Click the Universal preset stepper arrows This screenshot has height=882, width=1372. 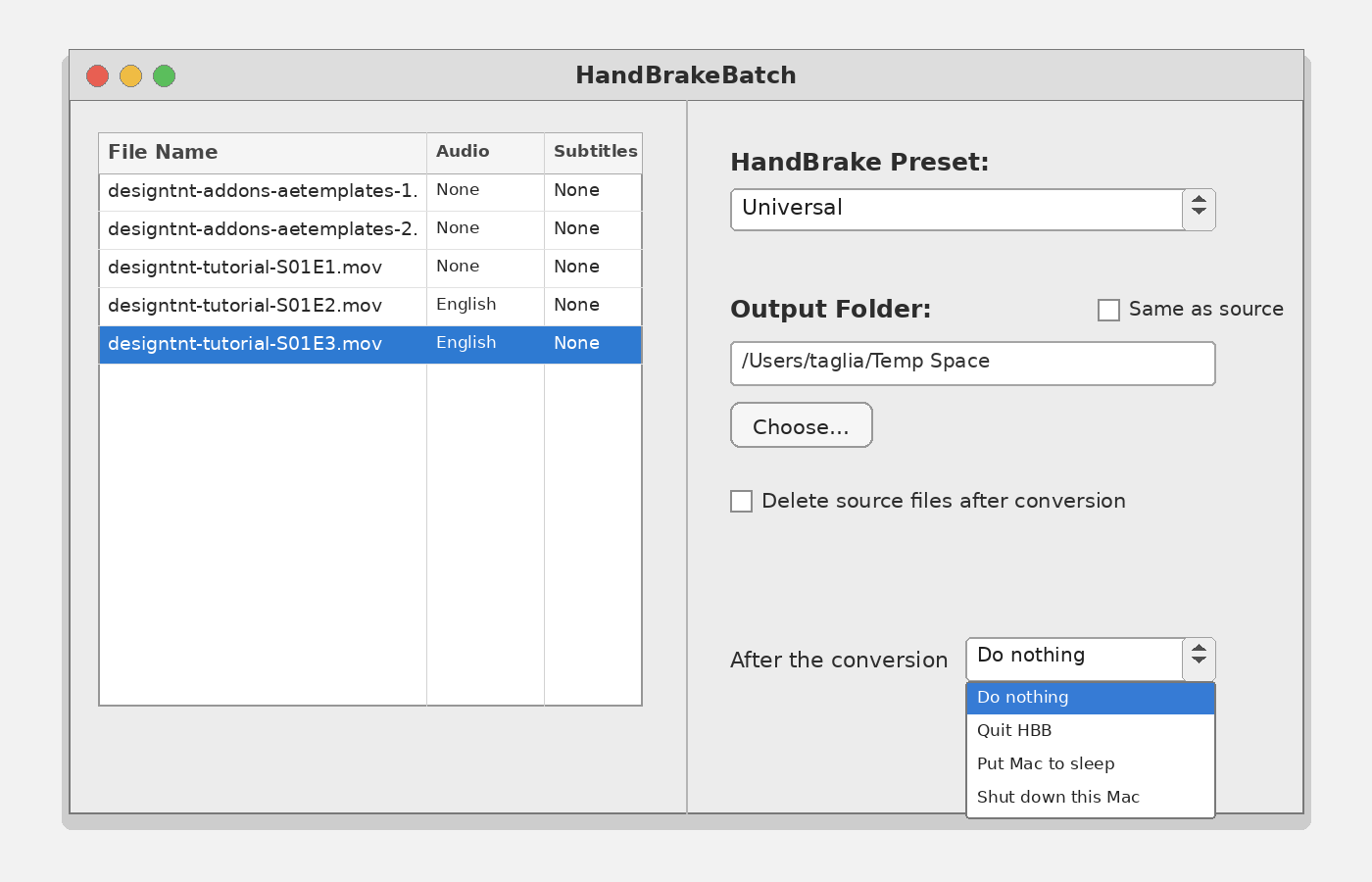(1199, 210)
